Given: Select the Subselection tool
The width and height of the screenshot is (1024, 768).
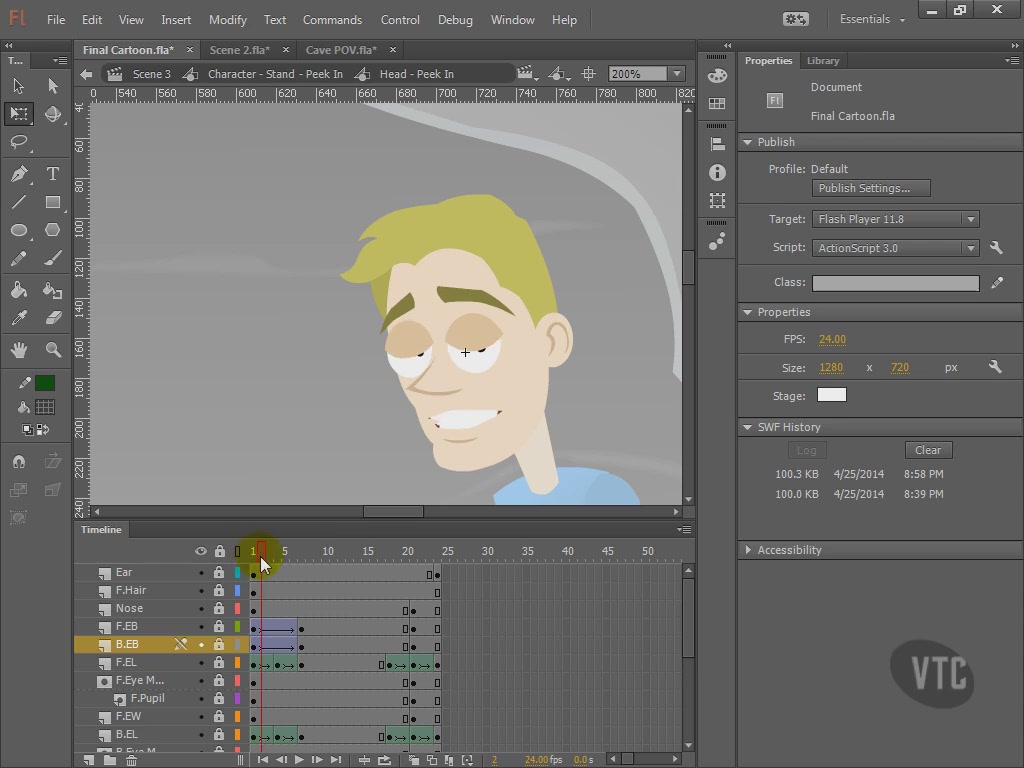Looking at the screenshot, I should [53, 86].
